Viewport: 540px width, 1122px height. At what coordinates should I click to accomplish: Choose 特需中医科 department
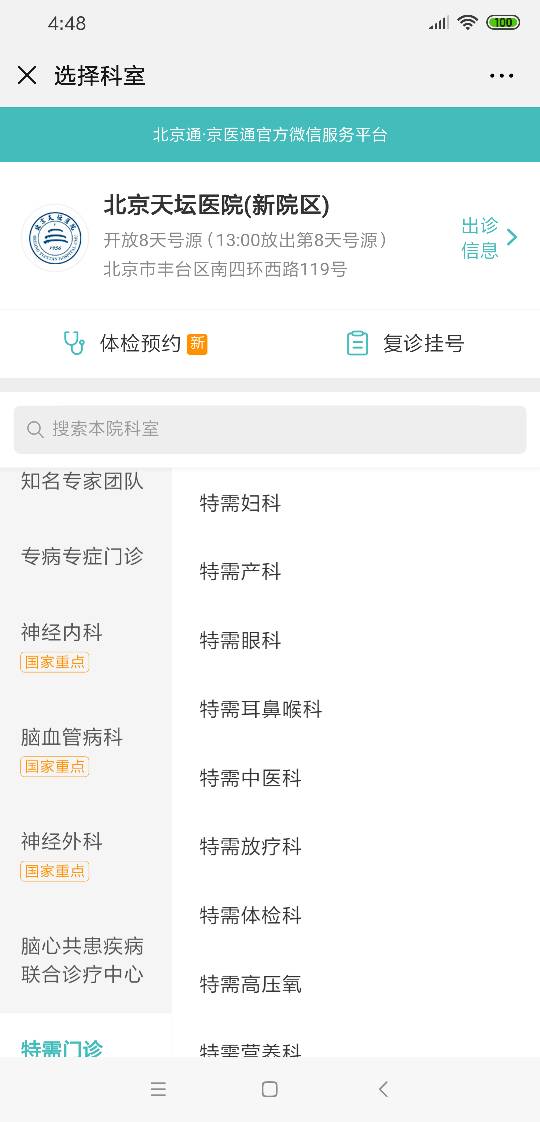click(x=250, y=778)
